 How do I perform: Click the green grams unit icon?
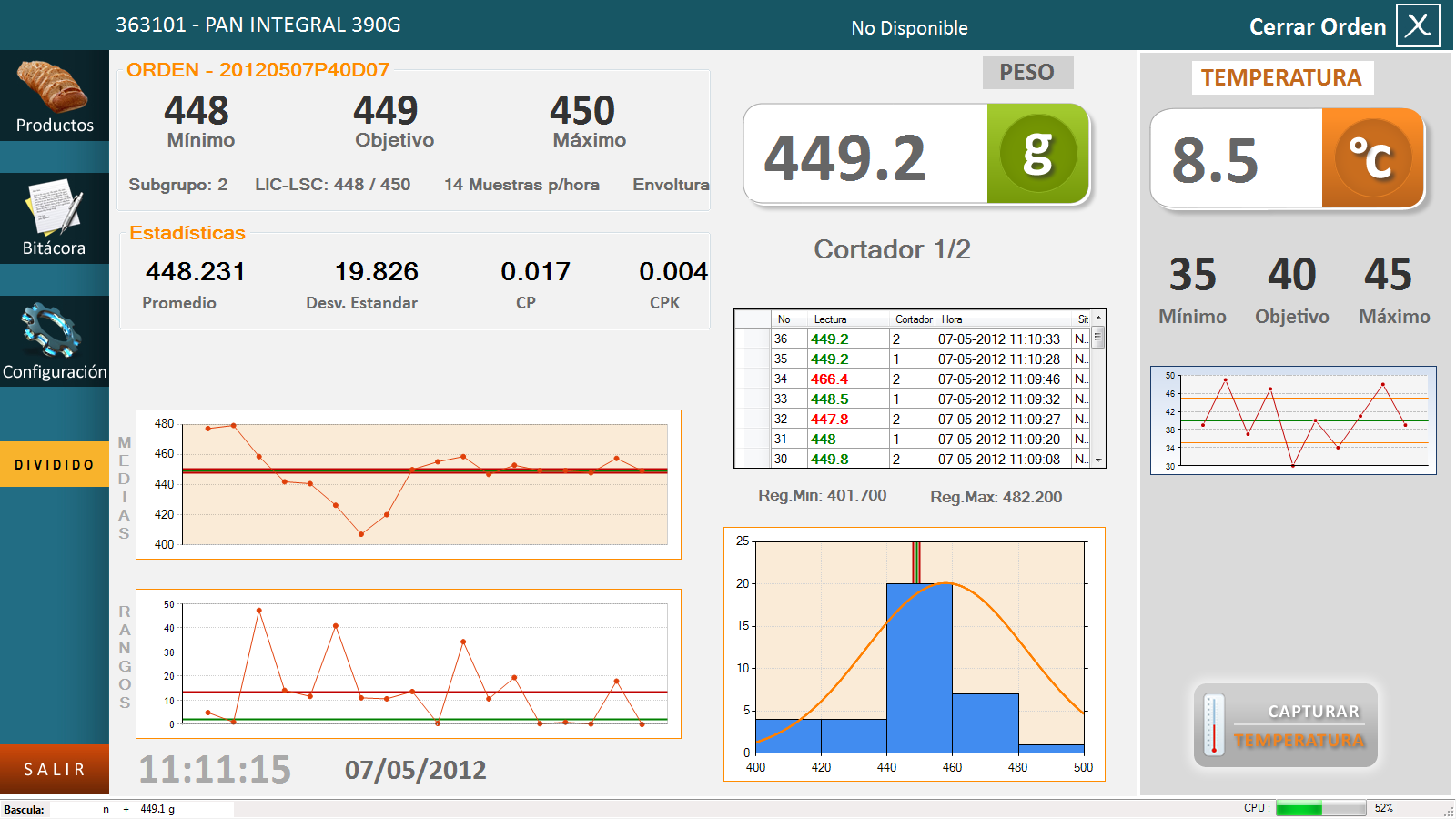click(1037, 154)
